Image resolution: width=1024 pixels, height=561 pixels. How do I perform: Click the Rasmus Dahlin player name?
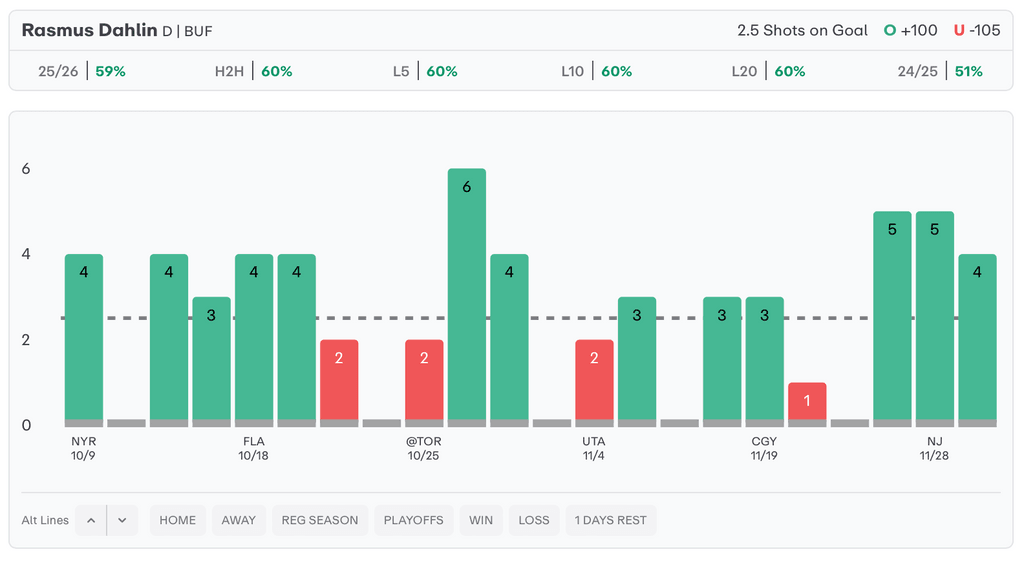pyautogui.click(x=89, y=30)
